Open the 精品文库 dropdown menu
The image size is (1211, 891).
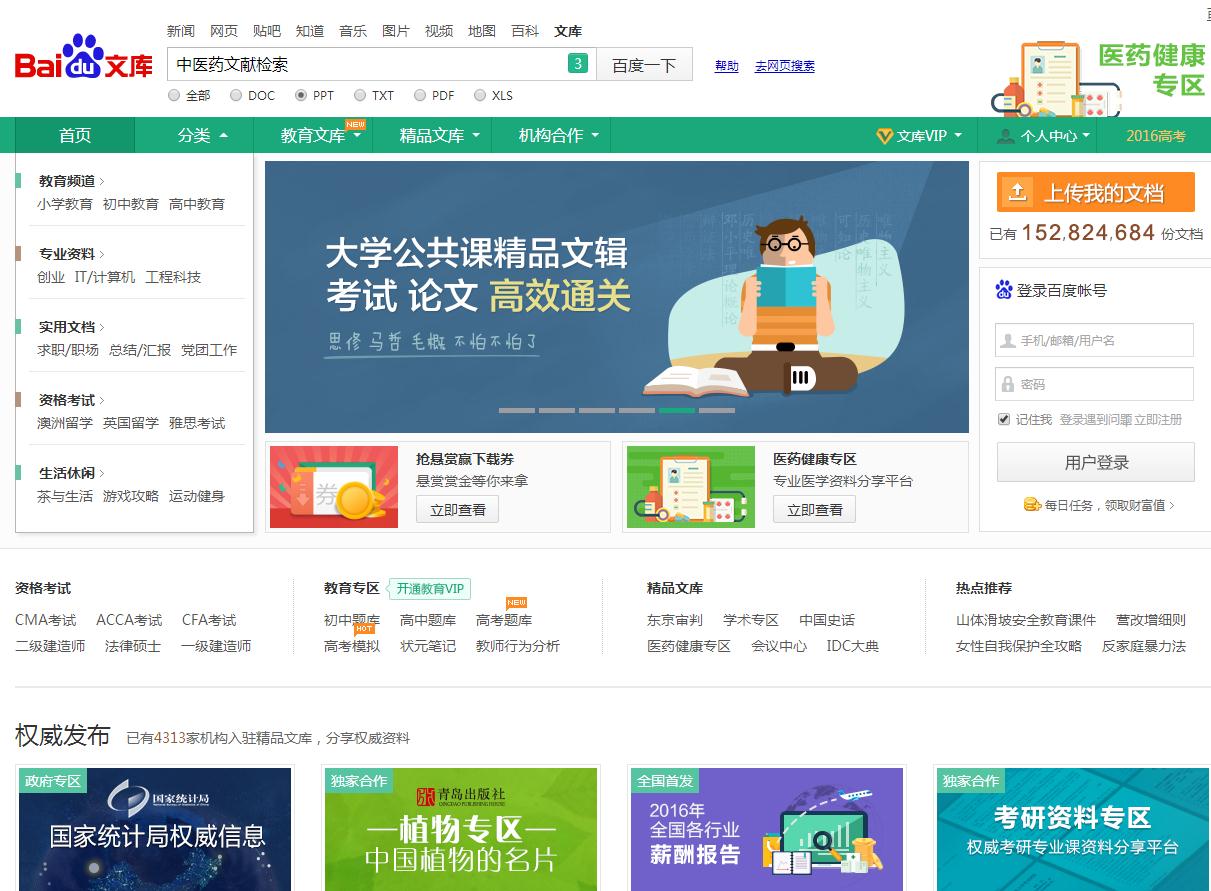[x=439, y=136]
